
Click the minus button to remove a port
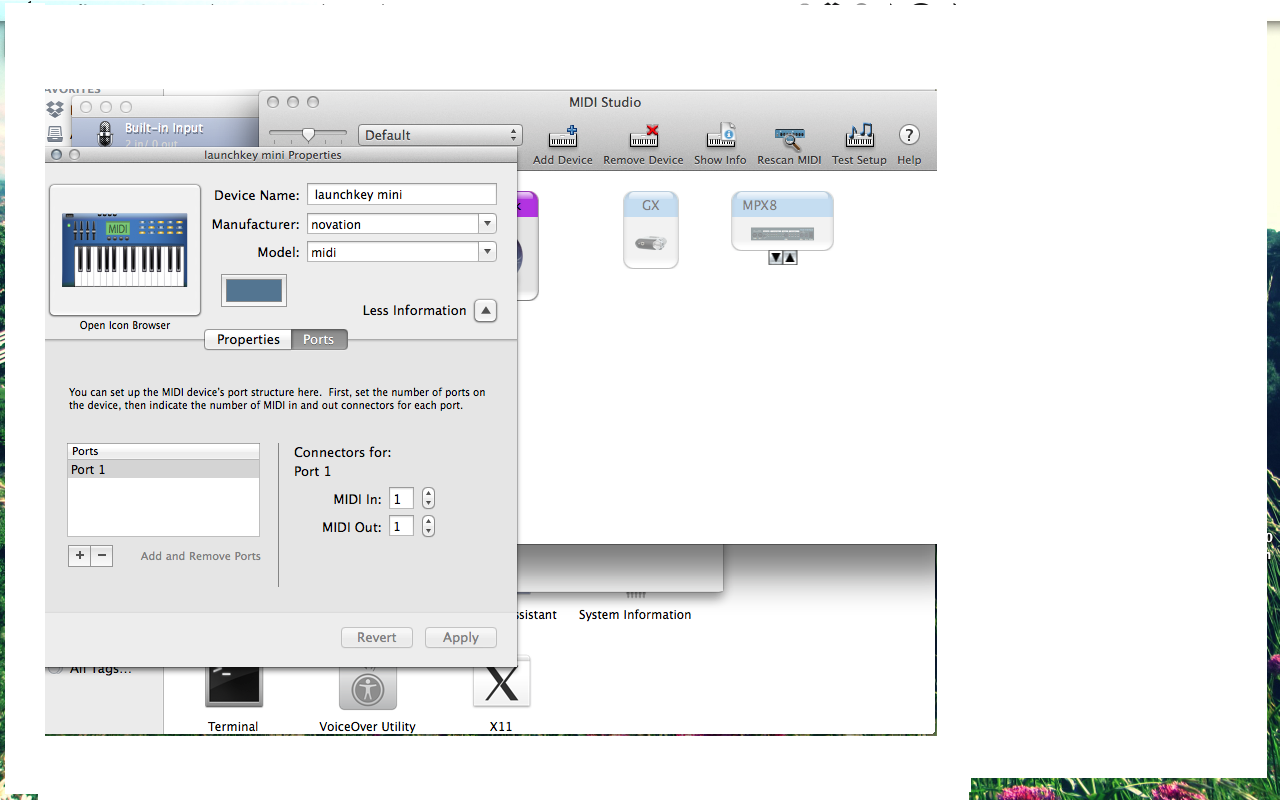[x=101, y=556]
